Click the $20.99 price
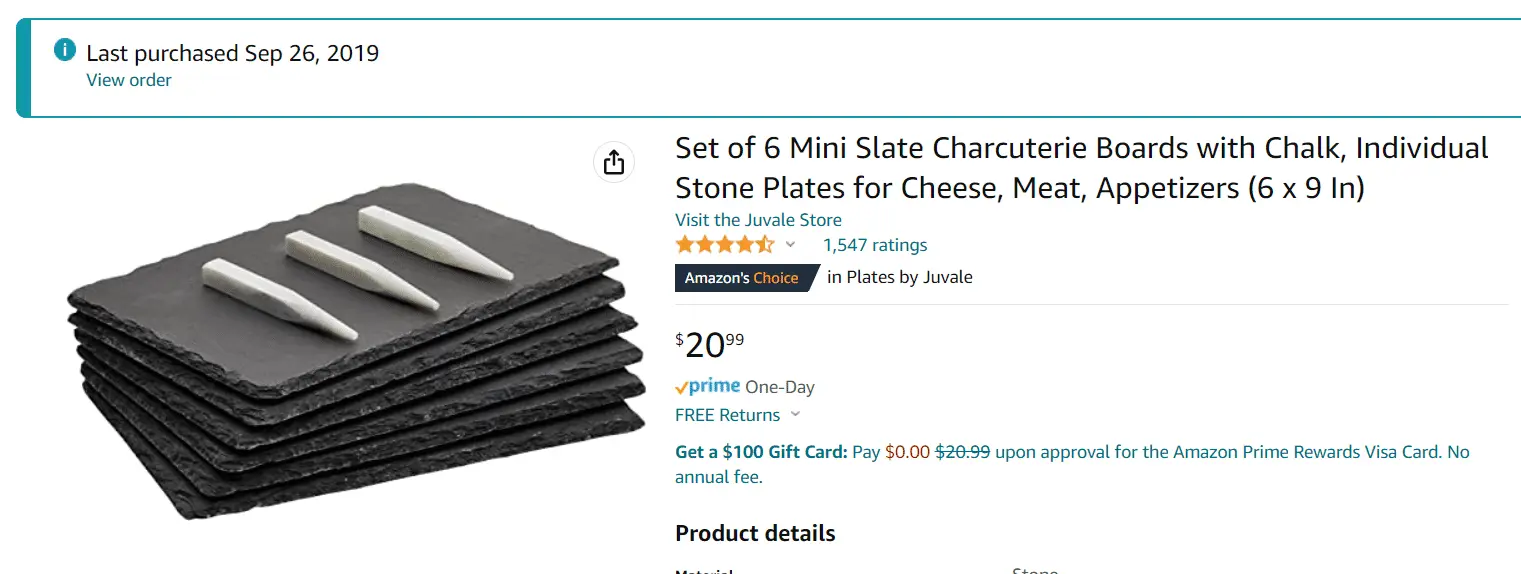Screen dimensions: 1521x574 [711, 344]
